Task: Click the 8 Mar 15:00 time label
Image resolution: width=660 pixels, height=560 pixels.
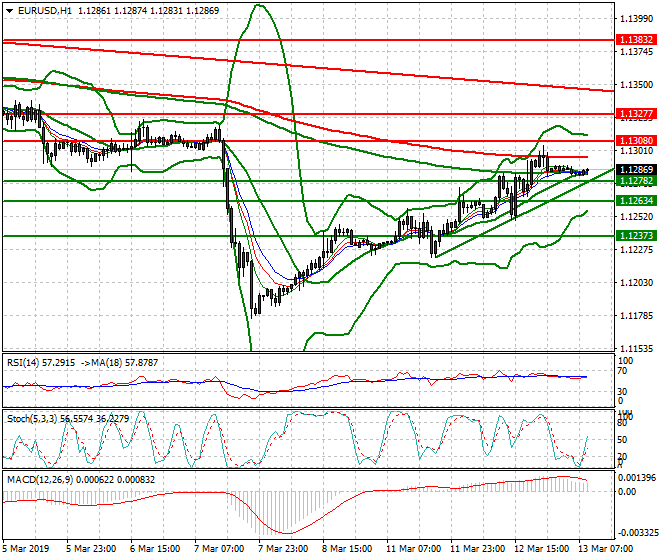Action: [x=347, y=549]
